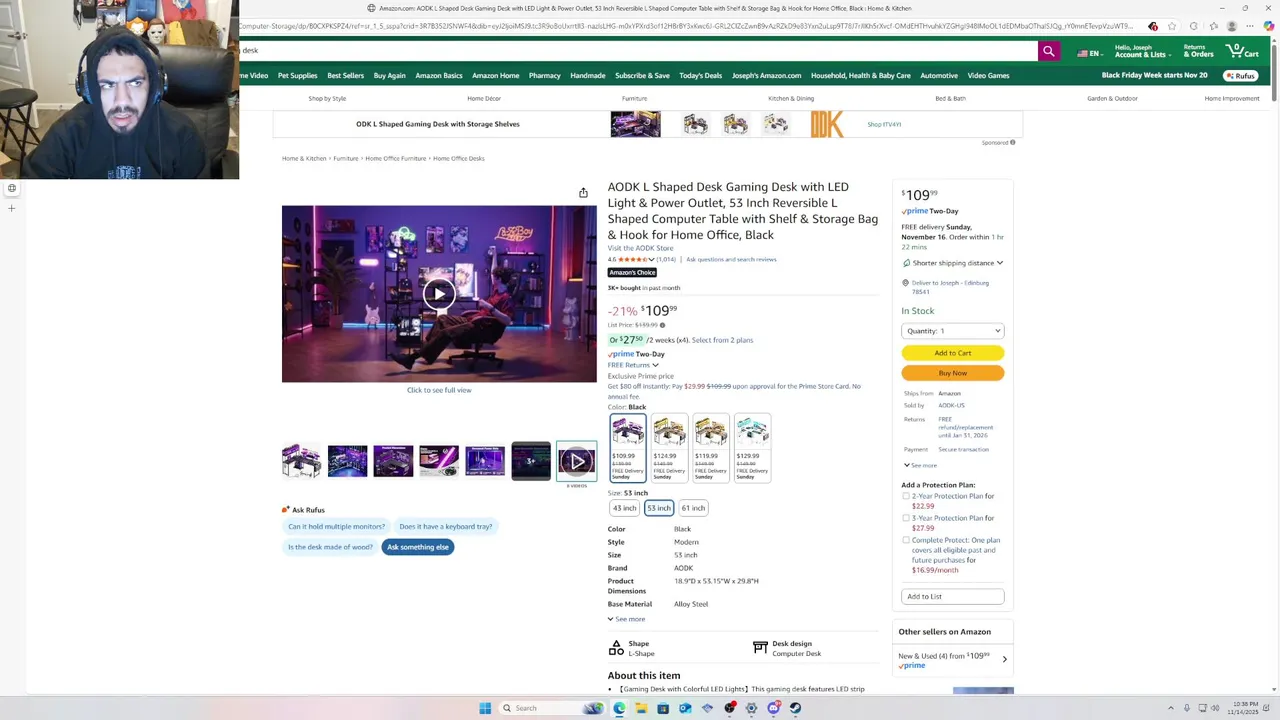Click the sponsored info icon near the ad banner
Screen dimensions: 1280x720
click(1012, 142)
